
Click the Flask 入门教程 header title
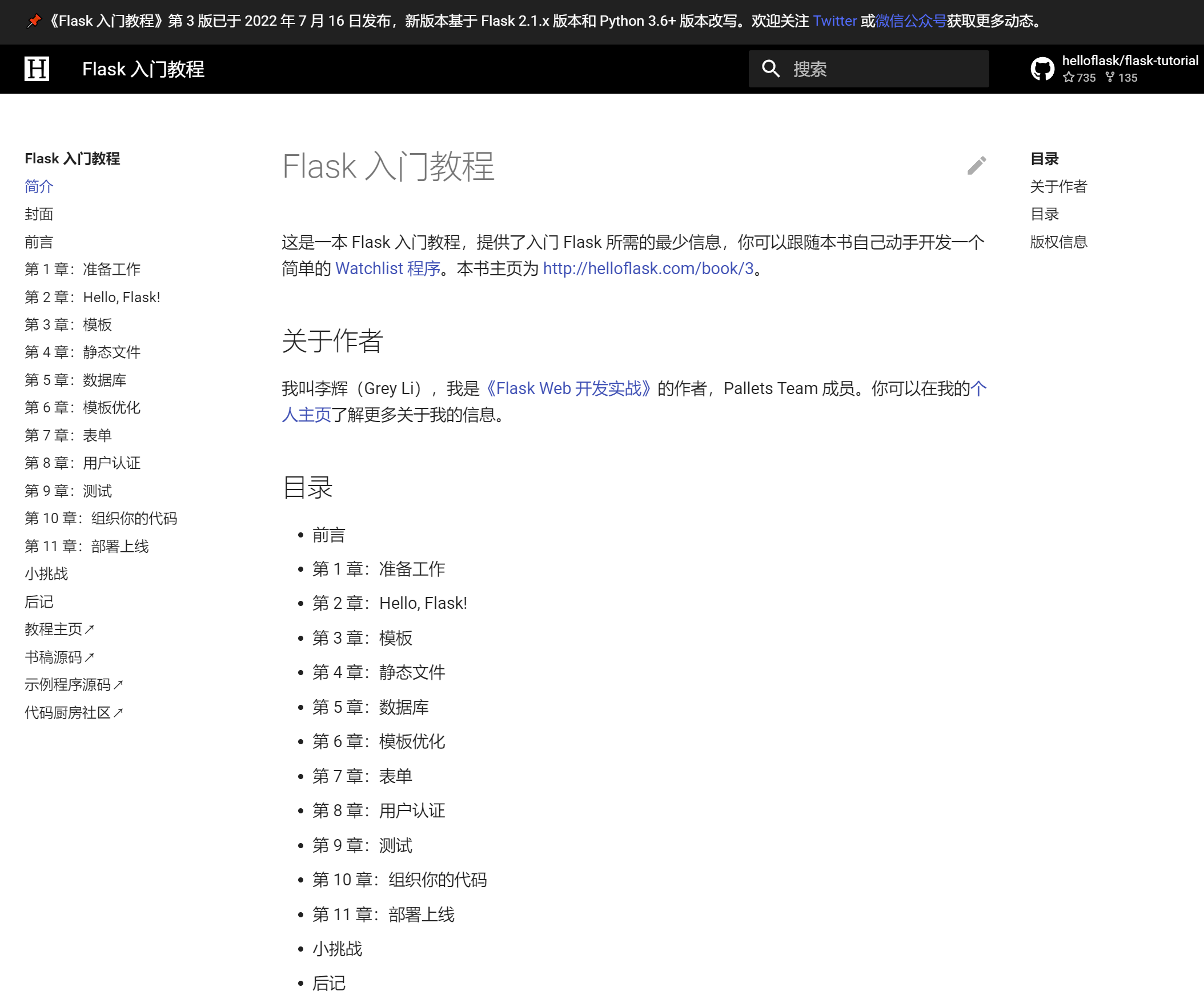point(143,69)
